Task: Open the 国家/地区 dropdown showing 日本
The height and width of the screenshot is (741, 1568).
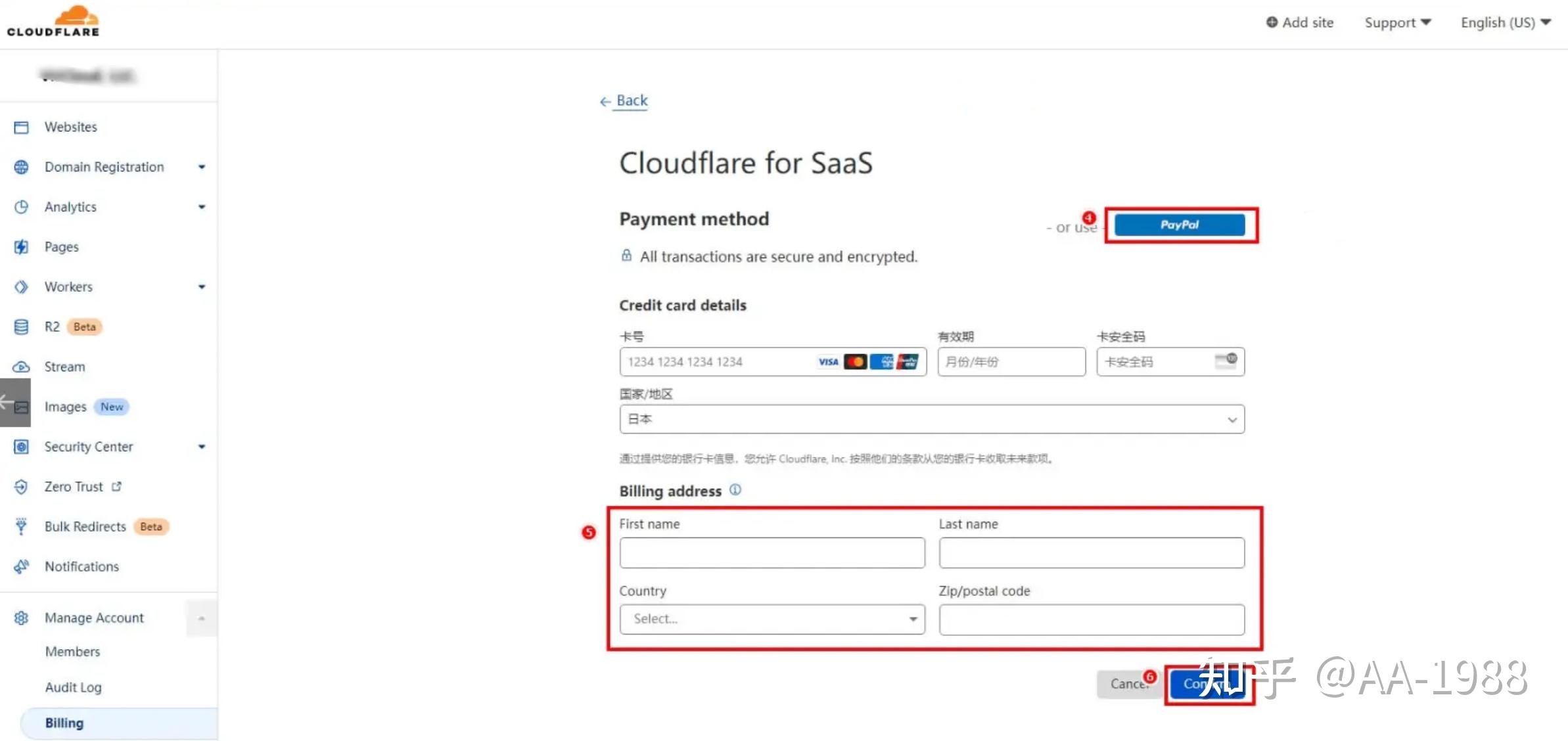Action: tap(932, 418)
